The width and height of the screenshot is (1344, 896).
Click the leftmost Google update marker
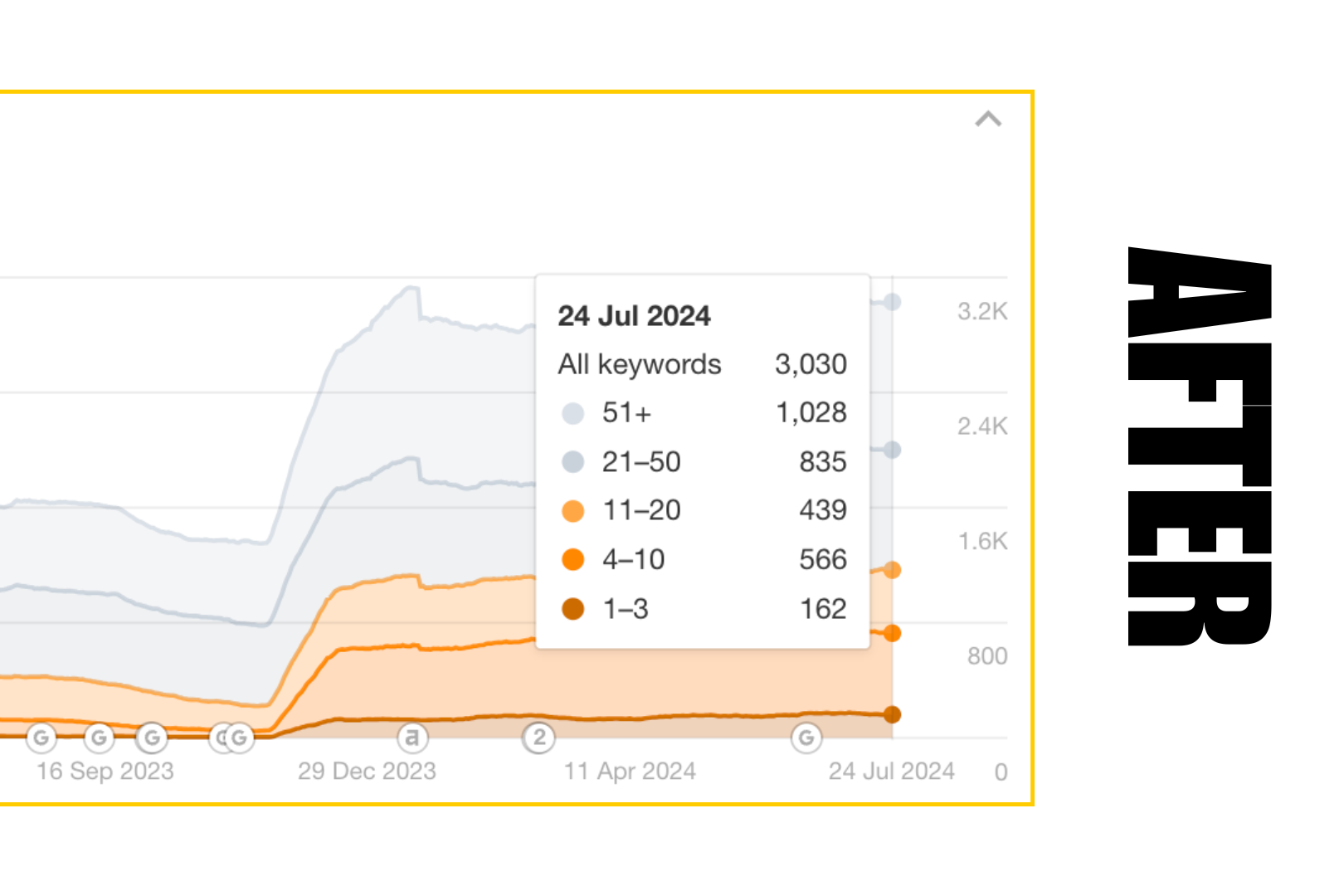[x=41, y=737]
